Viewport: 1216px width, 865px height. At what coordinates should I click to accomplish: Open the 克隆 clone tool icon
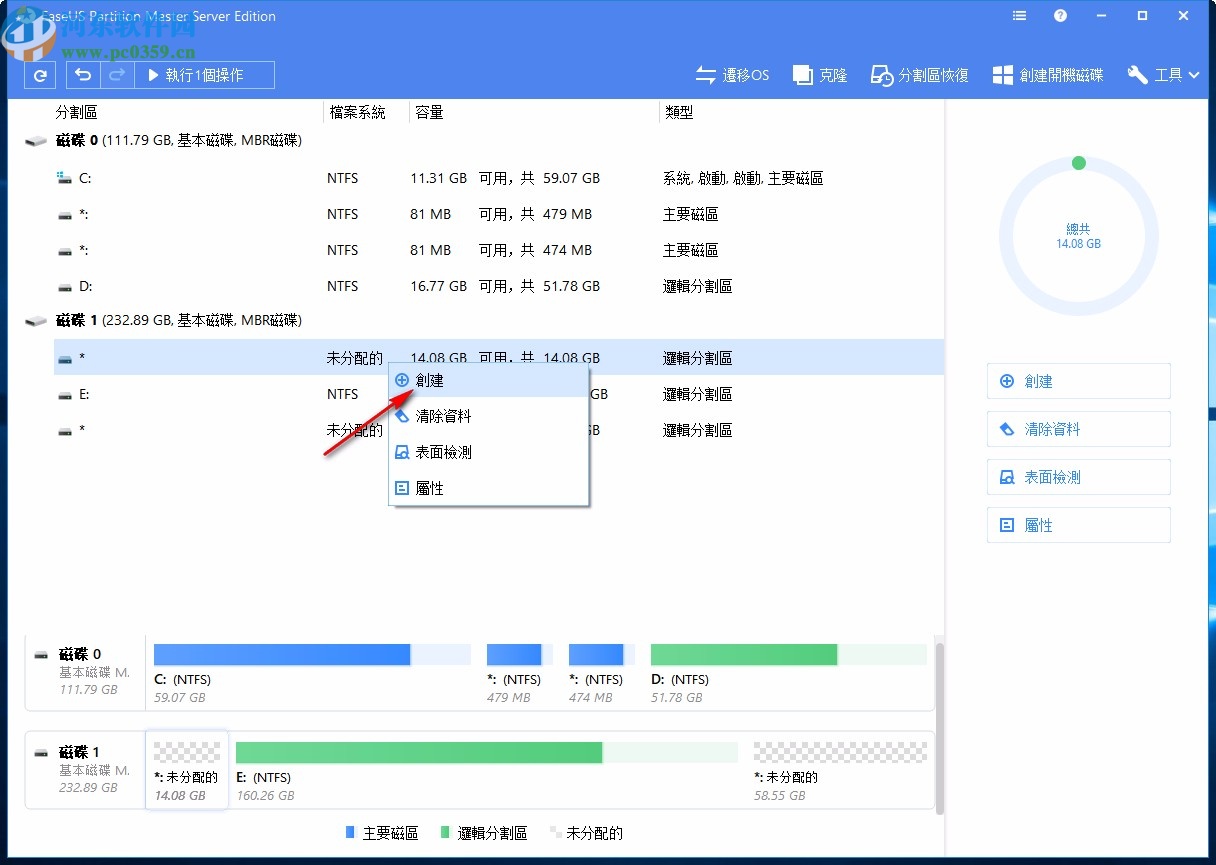[819, 74]
